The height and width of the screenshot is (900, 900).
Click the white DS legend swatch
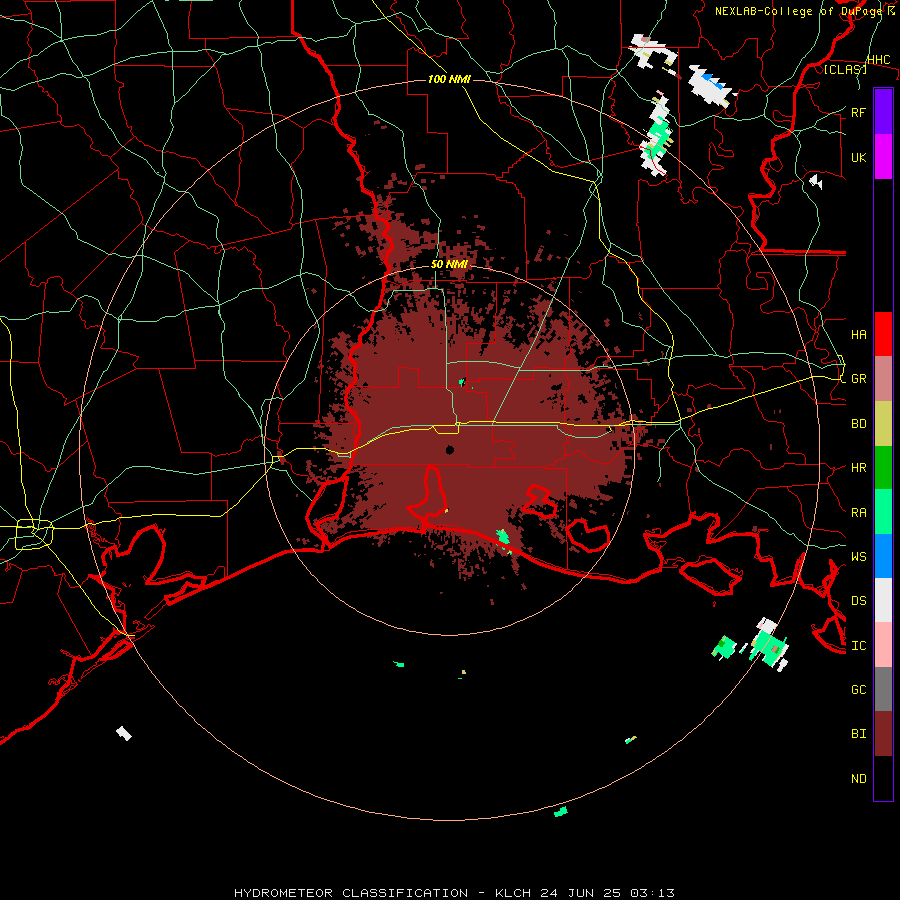[883, 600]
